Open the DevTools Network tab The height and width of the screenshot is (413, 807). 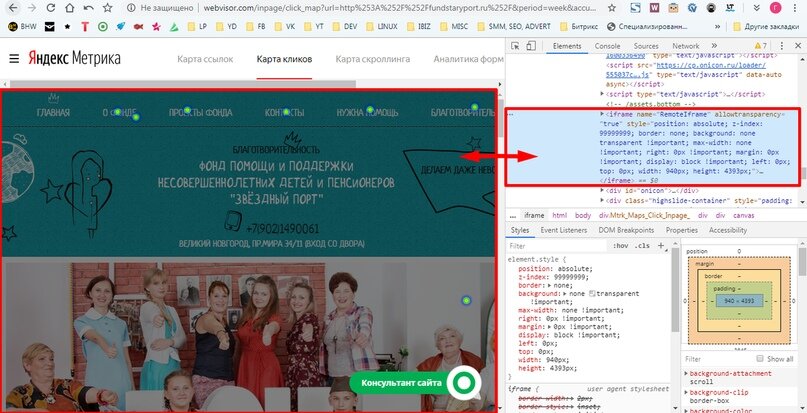pos(686,46)
